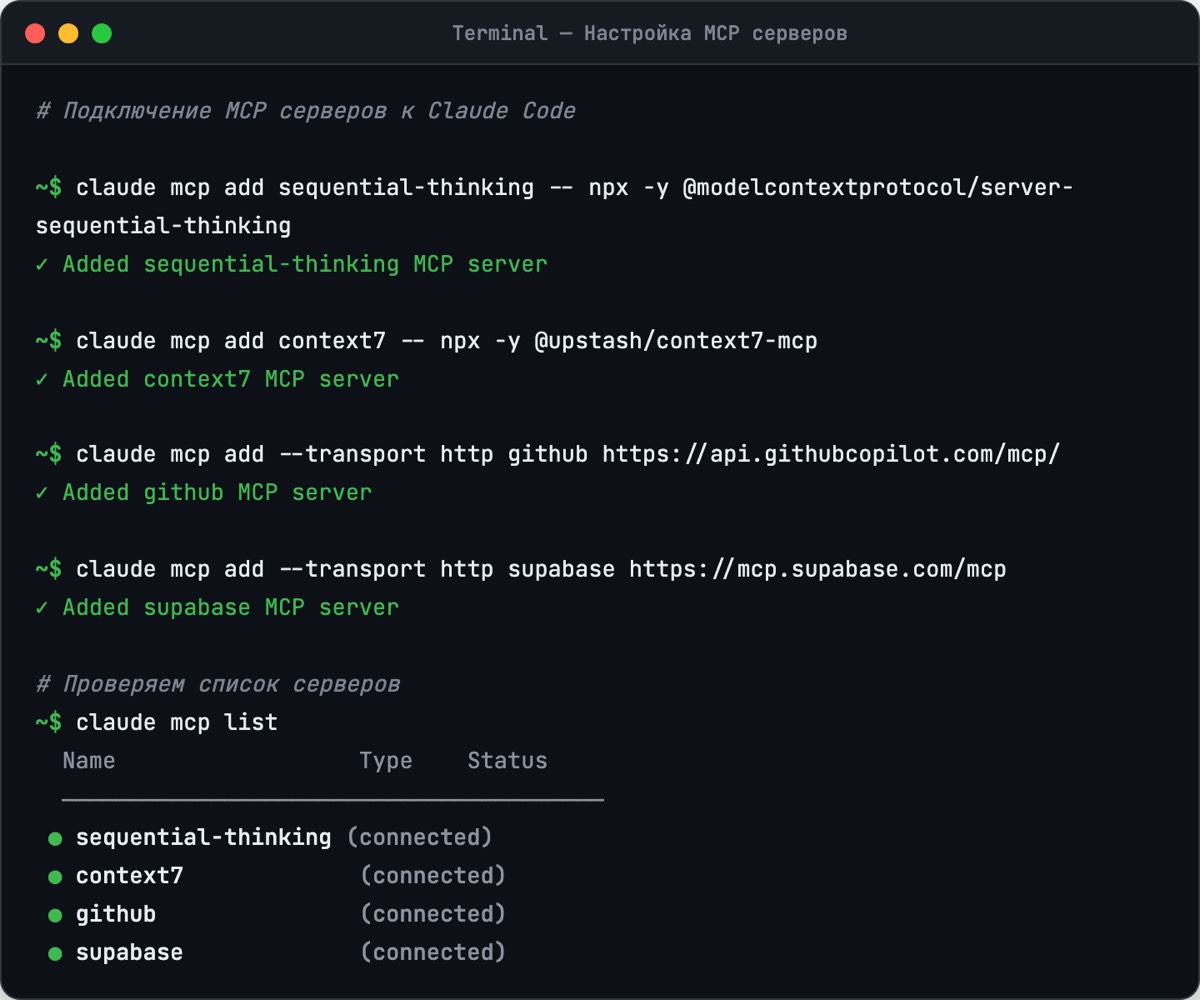Click green status dot beside context7
The height and width of the screenshot is (1000, 1200).
point(55,877)
